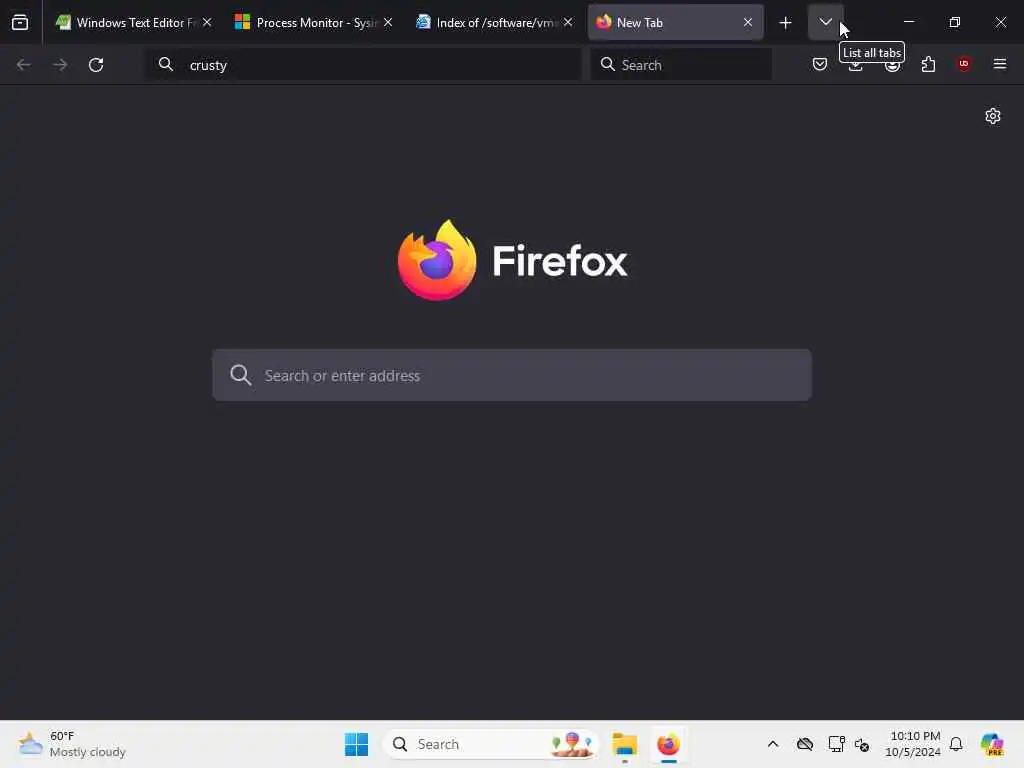Screen dimensions: 1024x768
Task: Open a new tab with plus button
Action: (786, 23)
